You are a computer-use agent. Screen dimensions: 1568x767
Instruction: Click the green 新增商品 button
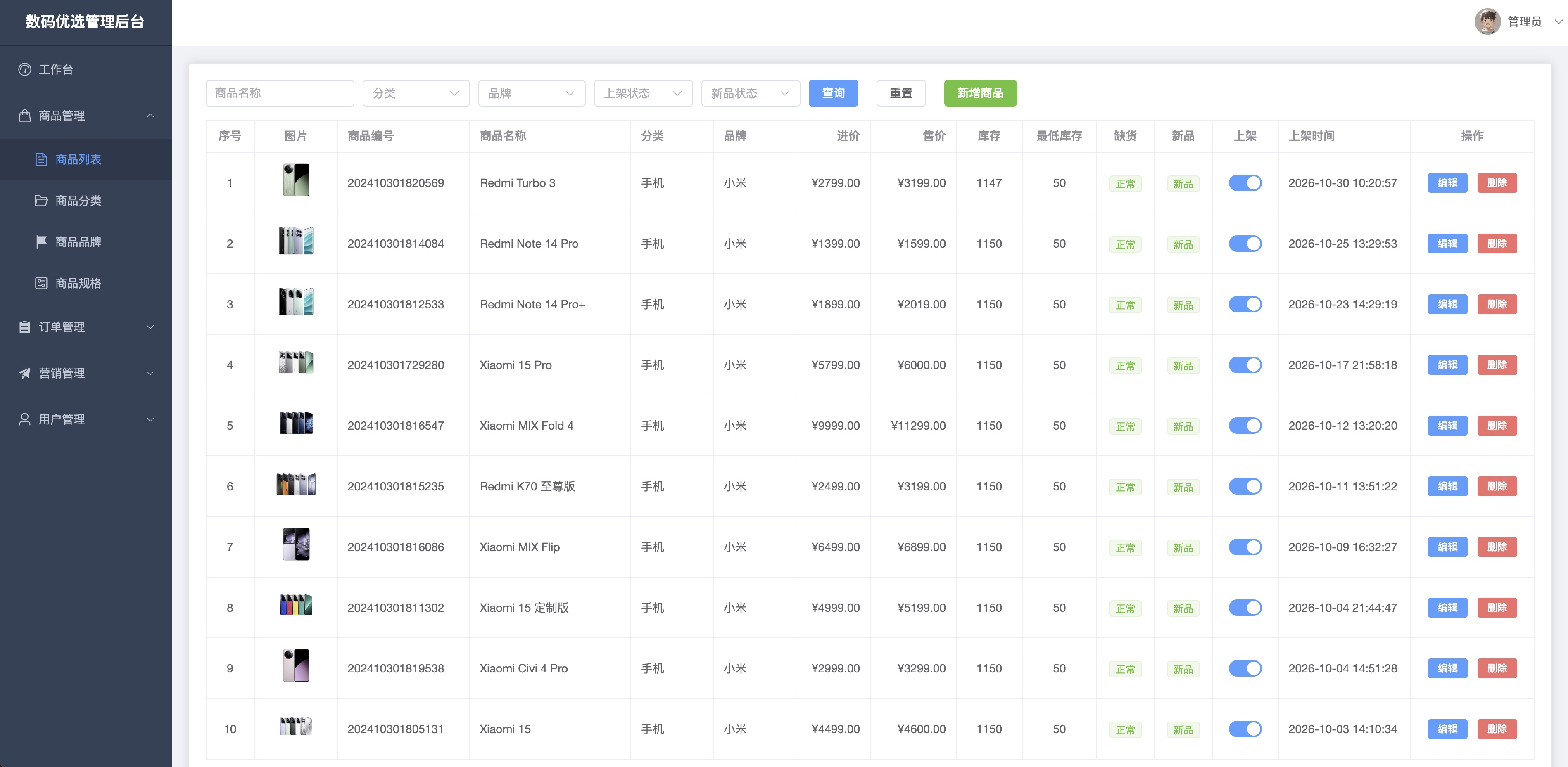[x=980, y=93]
